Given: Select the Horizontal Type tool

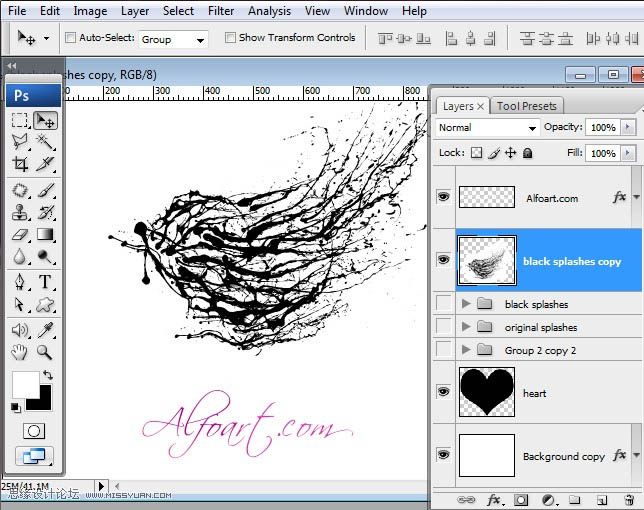Looking at the screenshot, I should point(46,282).
